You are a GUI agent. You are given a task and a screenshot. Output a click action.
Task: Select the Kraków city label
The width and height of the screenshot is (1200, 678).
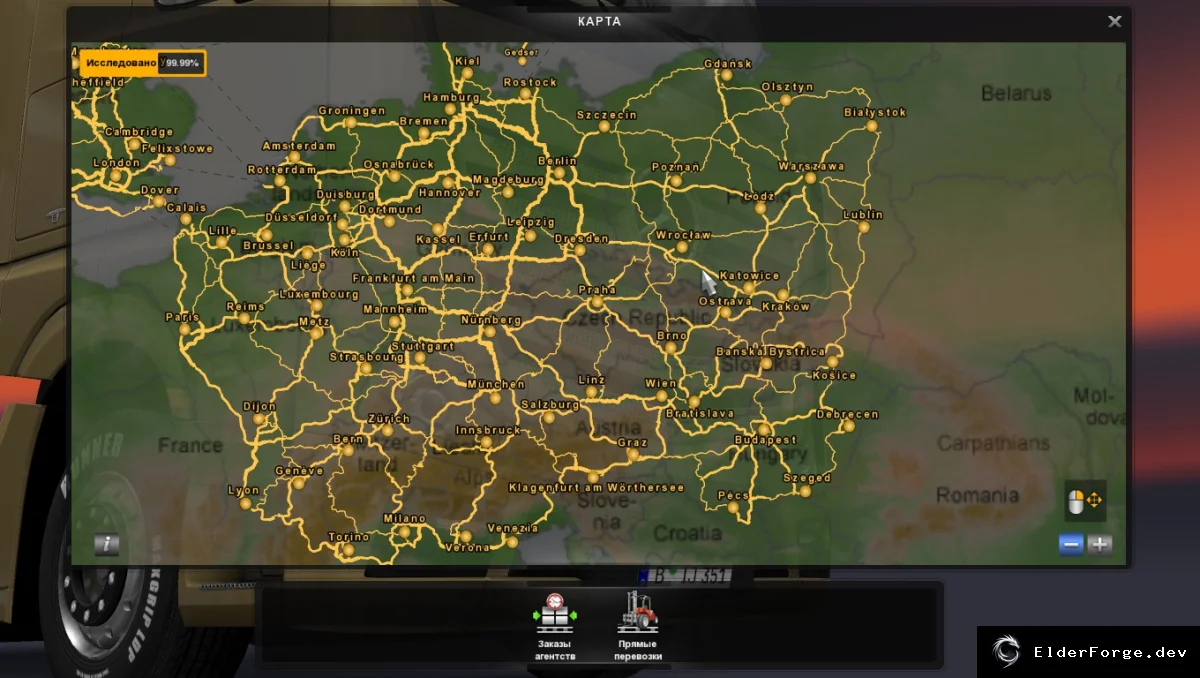coord(786,307)
